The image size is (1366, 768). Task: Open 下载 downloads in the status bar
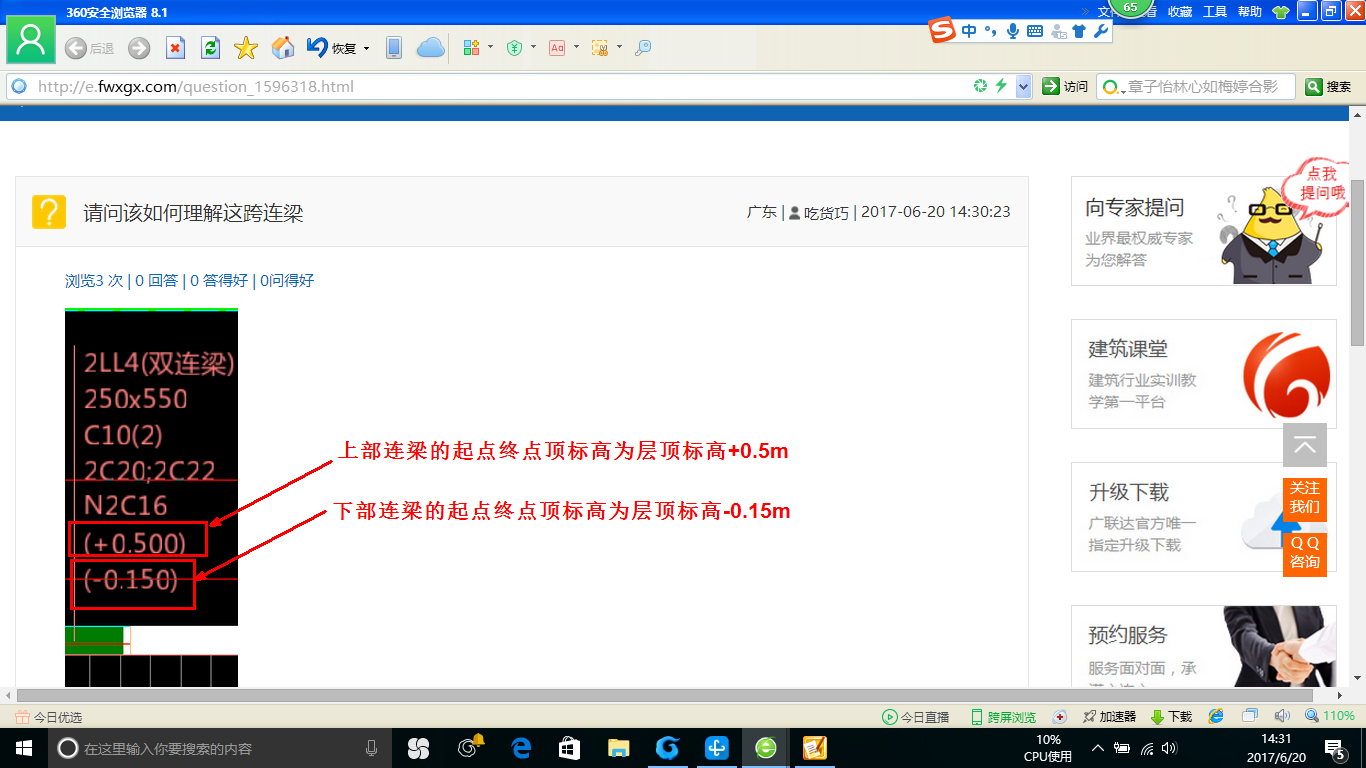1171,717
